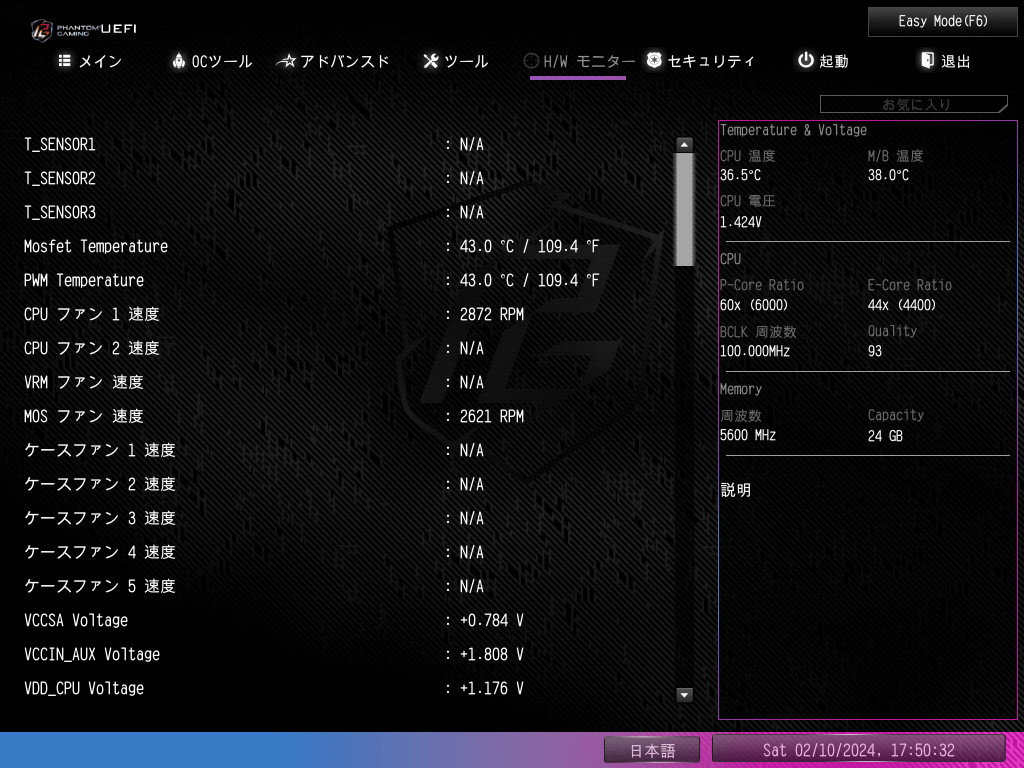Click the +1.808 V value

coord(492,654)
